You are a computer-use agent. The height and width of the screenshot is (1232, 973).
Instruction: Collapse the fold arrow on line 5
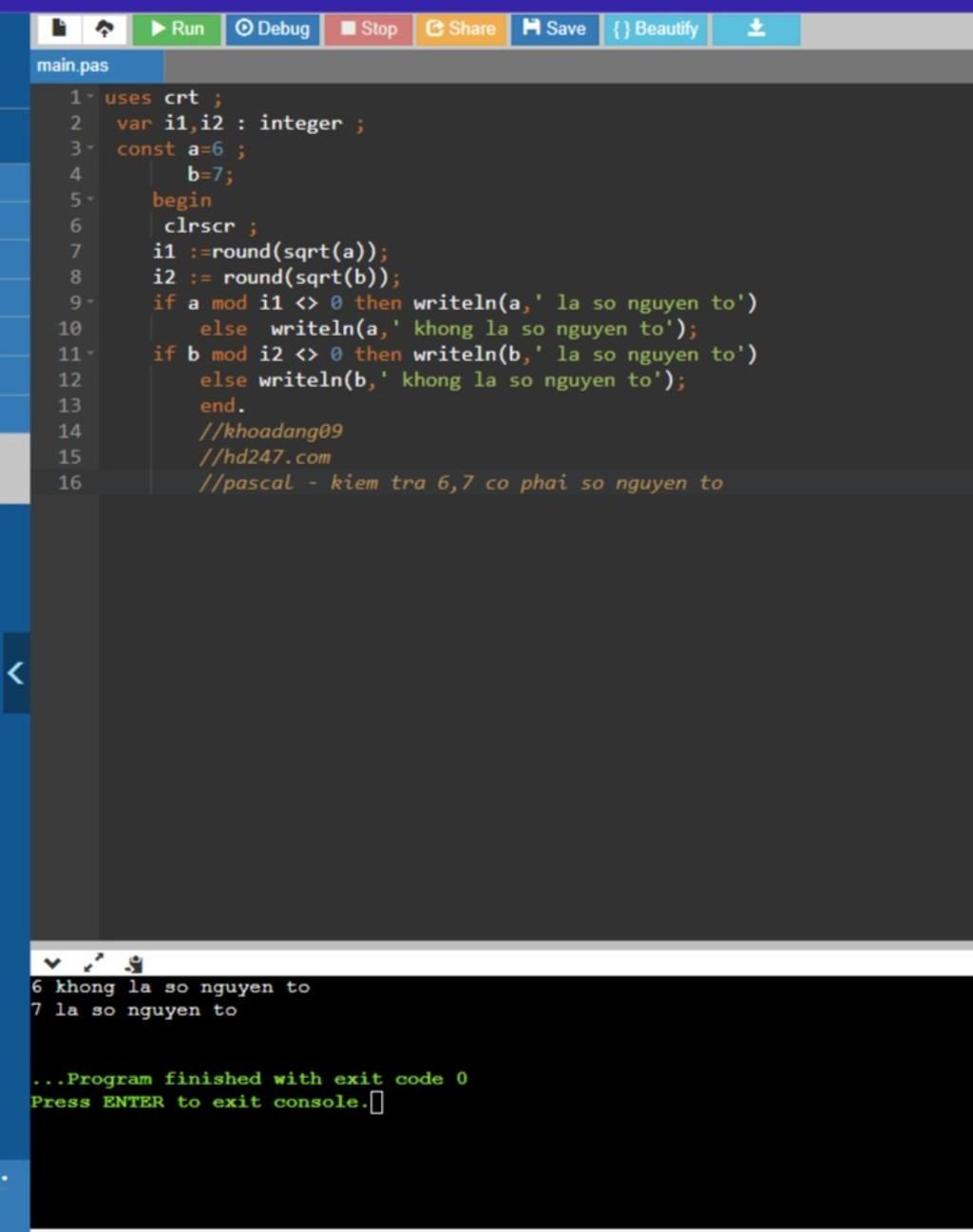[x=91, y=200]
